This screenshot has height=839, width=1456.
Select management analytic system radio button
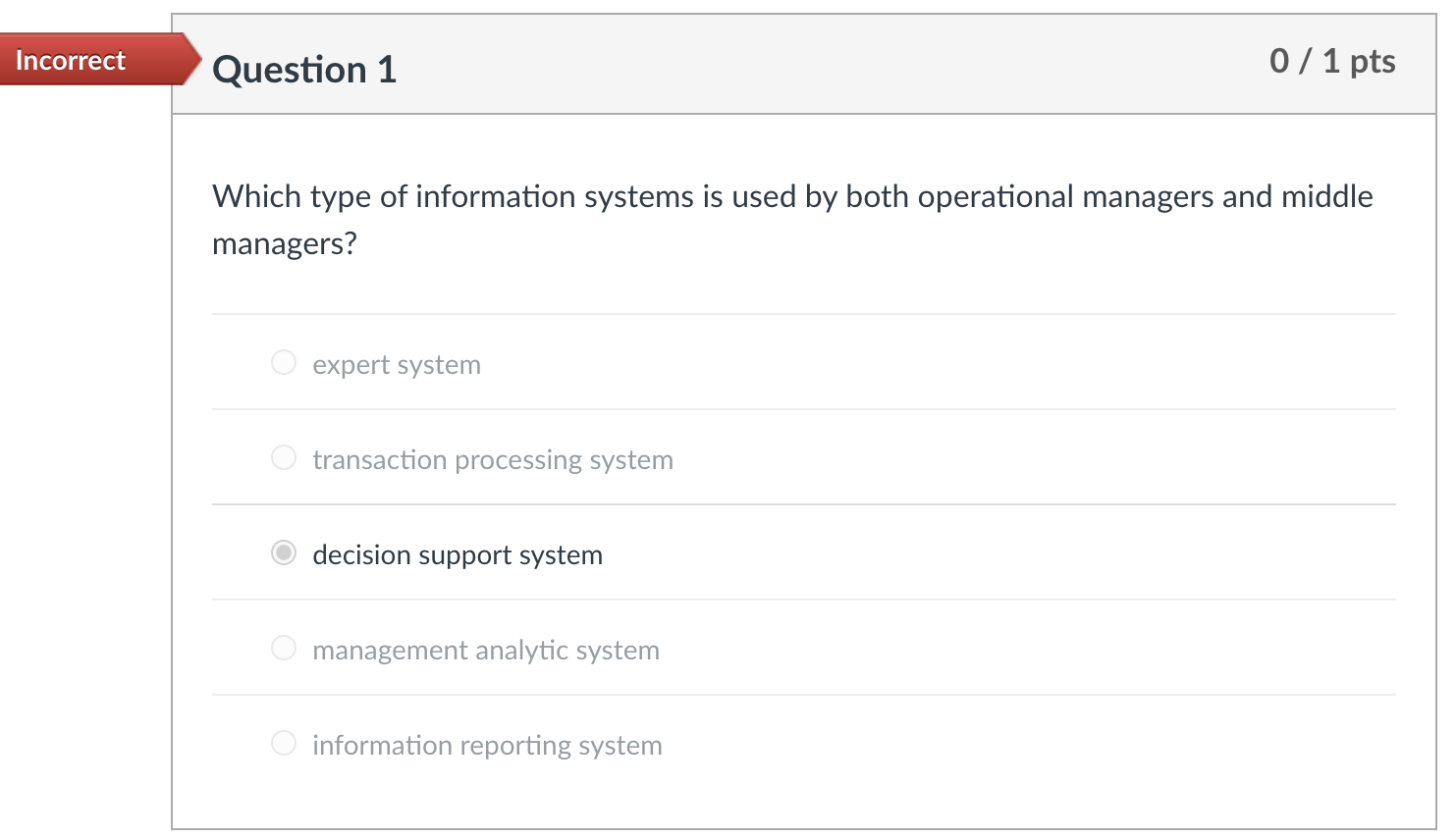tap(284, 649)
